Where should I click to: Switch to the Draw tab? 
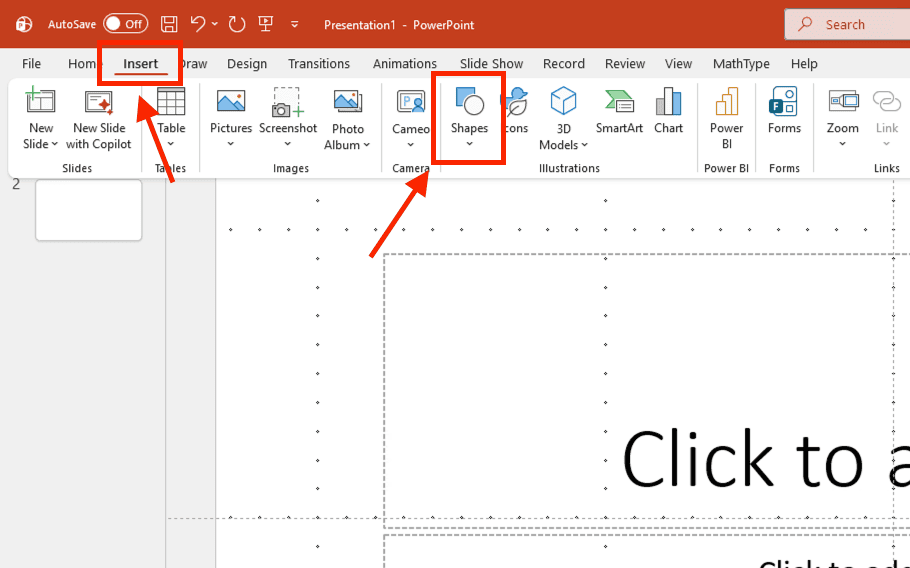tap(194, 64)
